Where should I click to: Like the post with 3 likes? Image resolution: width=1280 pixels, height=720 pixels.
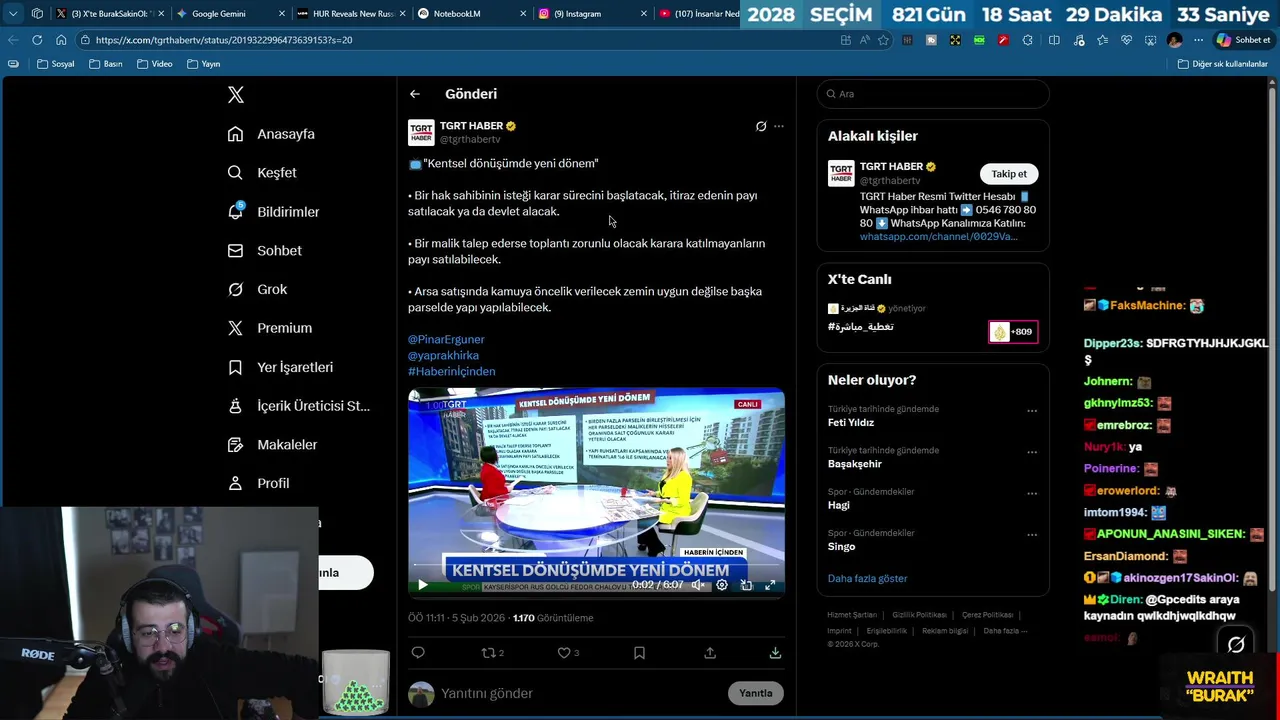tap(568, 653)
